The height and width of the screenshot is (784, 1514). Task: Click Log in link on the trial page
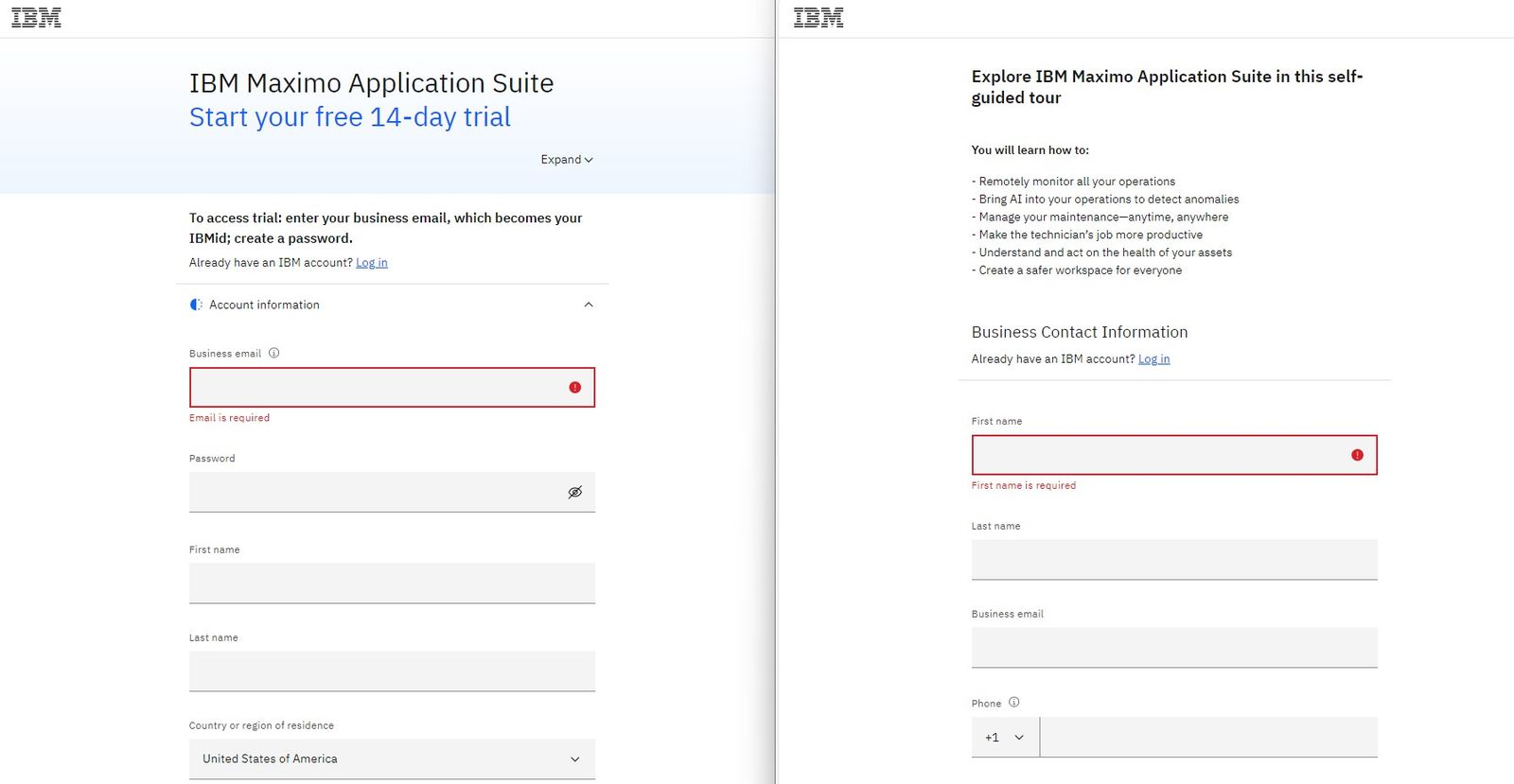click(x=372, y=263)
